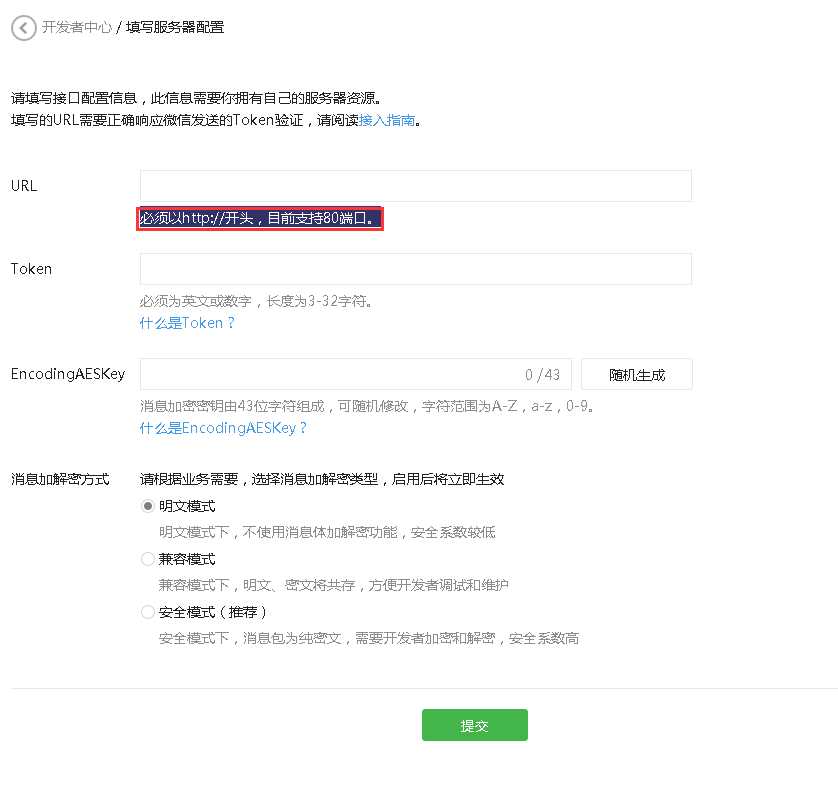Click the 必须为英文或数字 hint text
The width and height of the screenshot is (838, 794).
click(256, 301)
